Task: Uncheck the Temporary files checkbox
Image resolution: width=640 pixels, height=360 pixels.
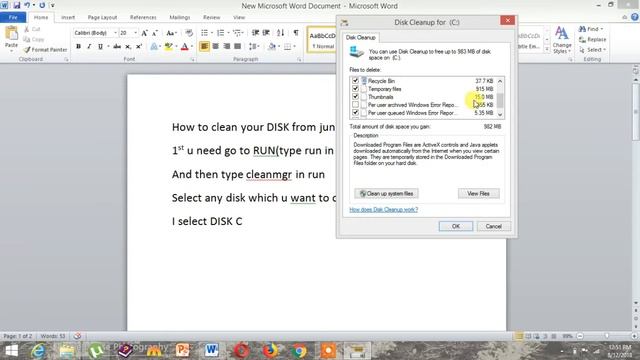Action: pos(356,89)
